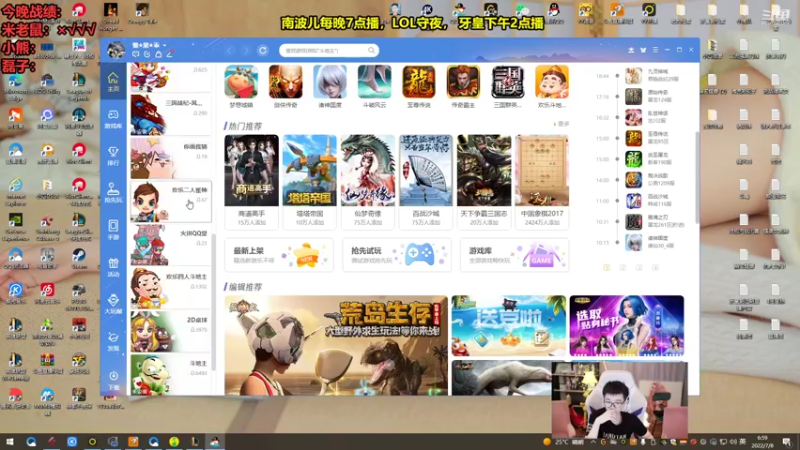Viewport: 800px width, 450px height.
Task: Click the 更多 more link in 热门推荐
Action: (561, 124)
